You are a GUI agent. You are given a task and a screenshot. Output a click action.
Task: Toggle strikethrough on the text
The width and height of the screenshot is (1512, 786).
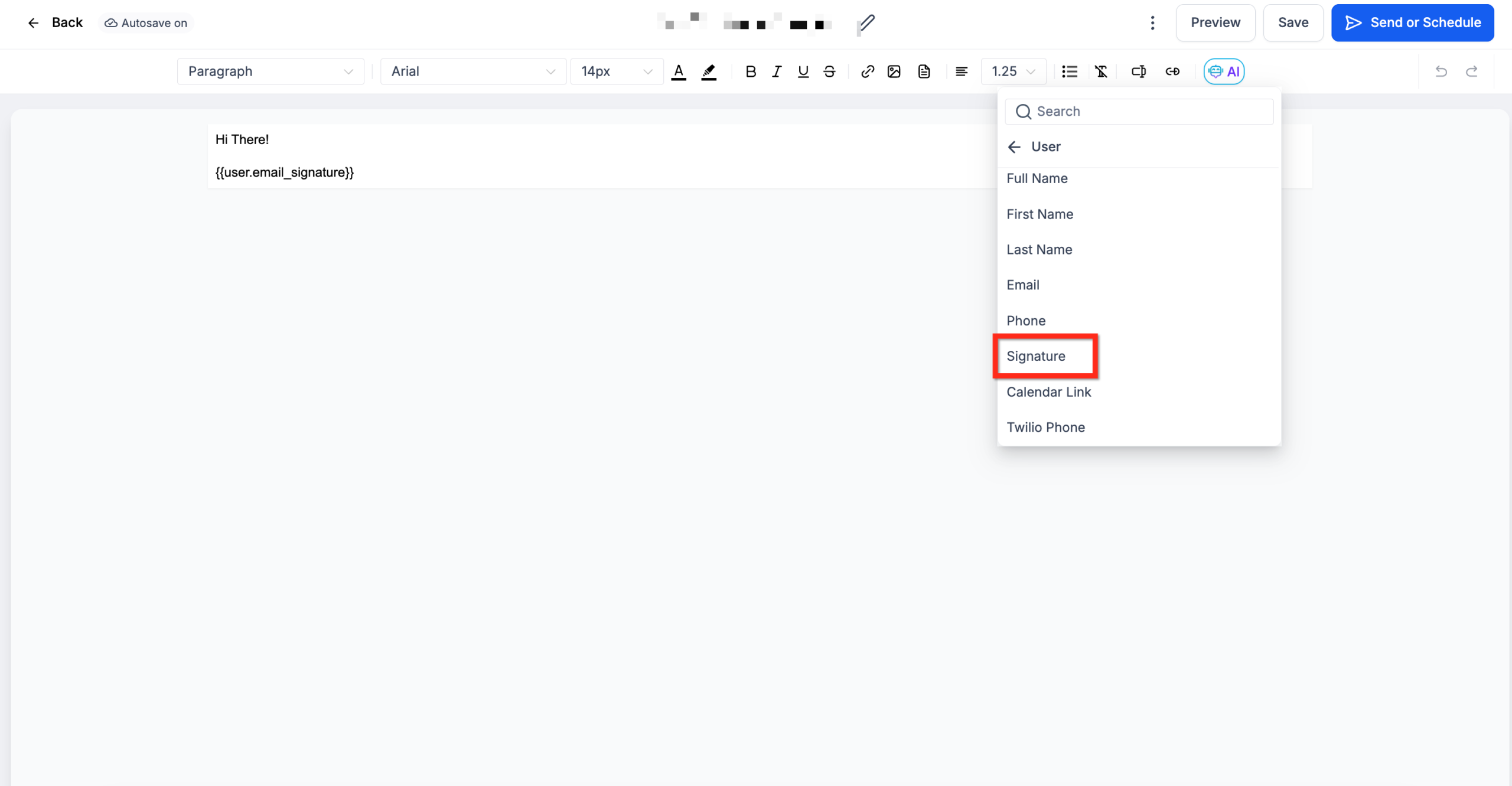(x=829, y=71)
